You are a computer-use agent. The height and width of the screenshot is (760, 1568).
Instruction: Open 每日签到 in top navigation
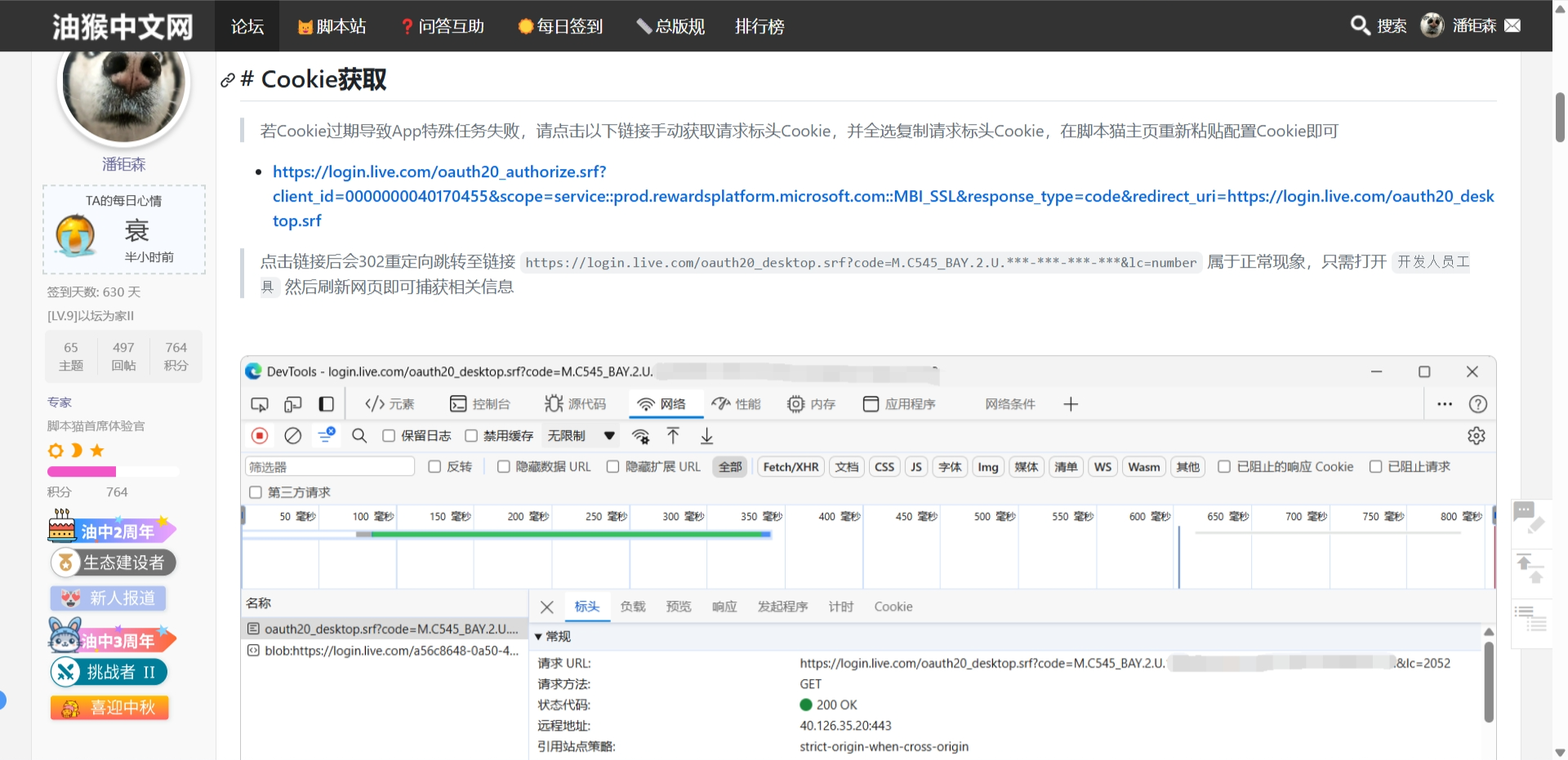point(560,26)
